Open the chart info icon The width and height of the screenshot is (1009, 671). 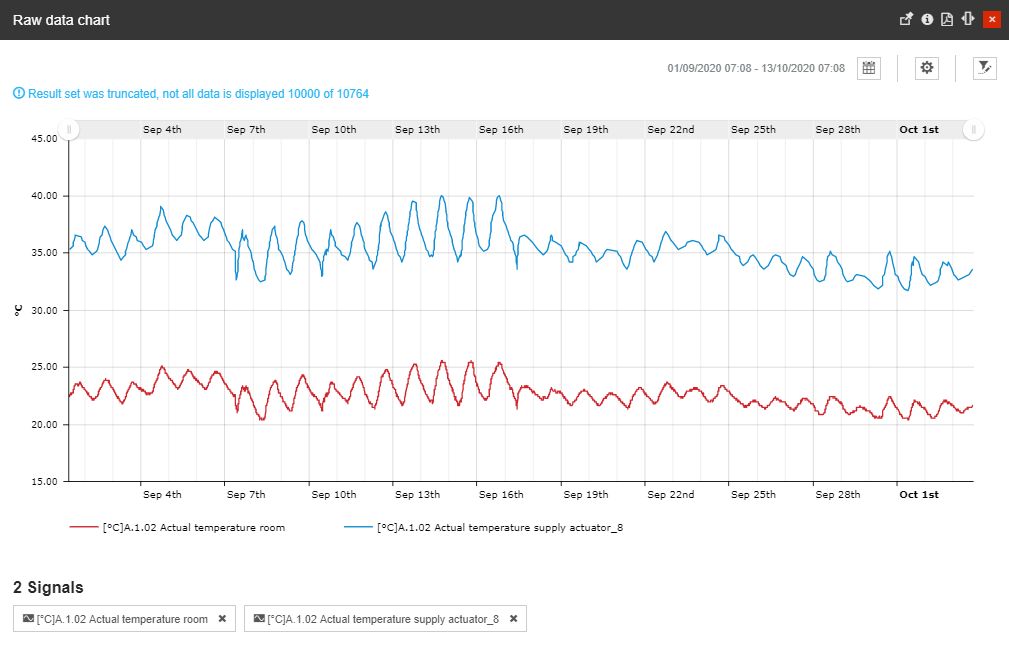tap(927, 19)
